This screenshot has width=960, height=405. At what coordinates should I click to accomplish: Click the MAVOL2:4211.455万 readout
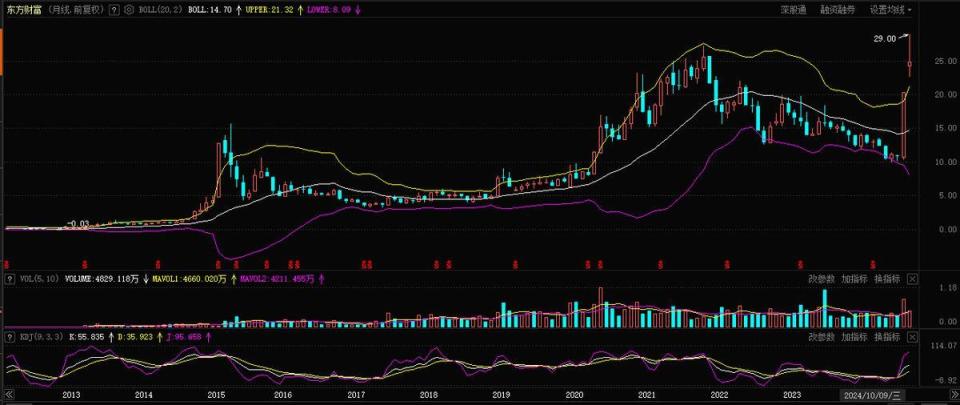(277, 279)
